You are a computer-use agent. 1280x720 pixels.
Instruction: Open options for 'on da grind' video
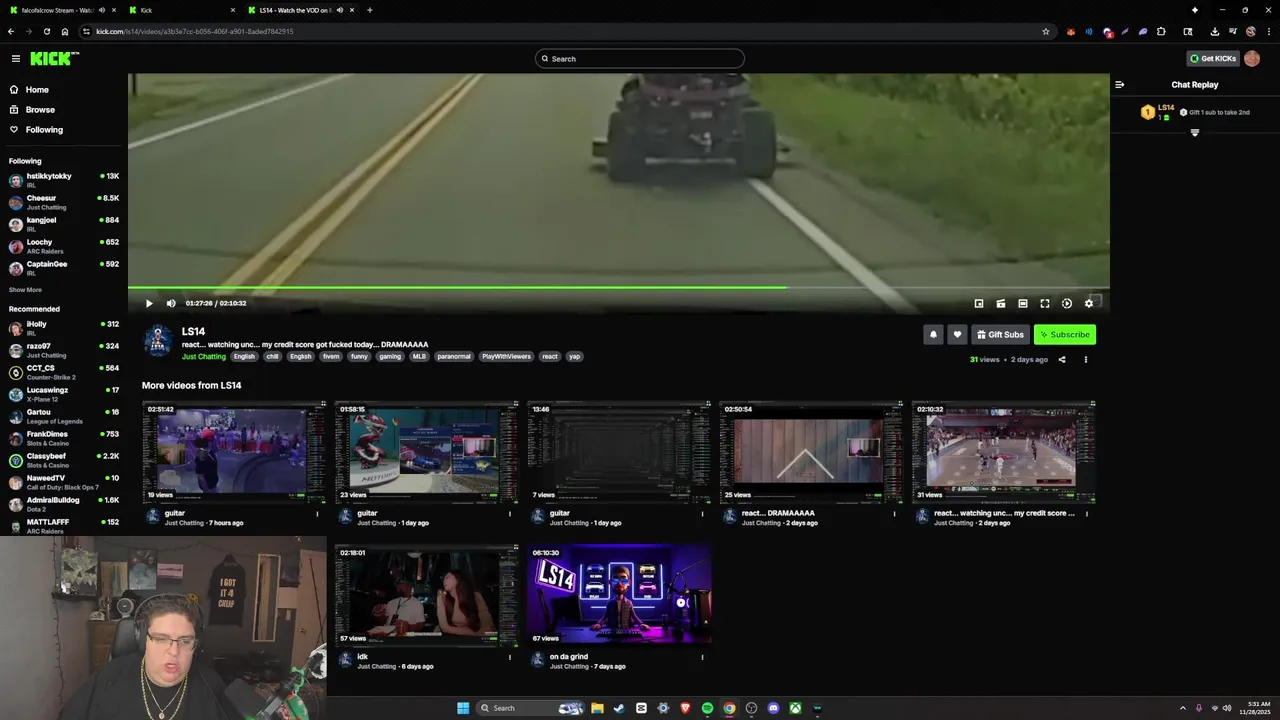pos(702,657)
